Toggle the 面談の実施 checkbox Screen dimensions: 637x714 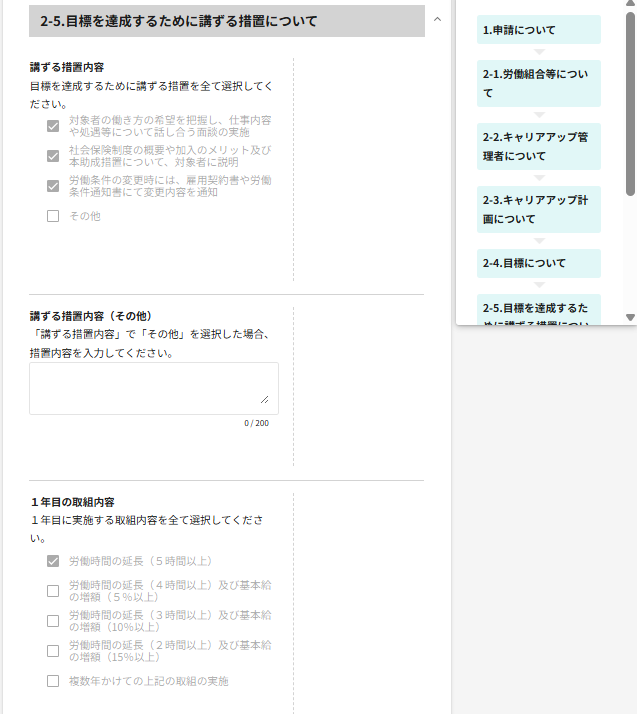click(53, 126)
